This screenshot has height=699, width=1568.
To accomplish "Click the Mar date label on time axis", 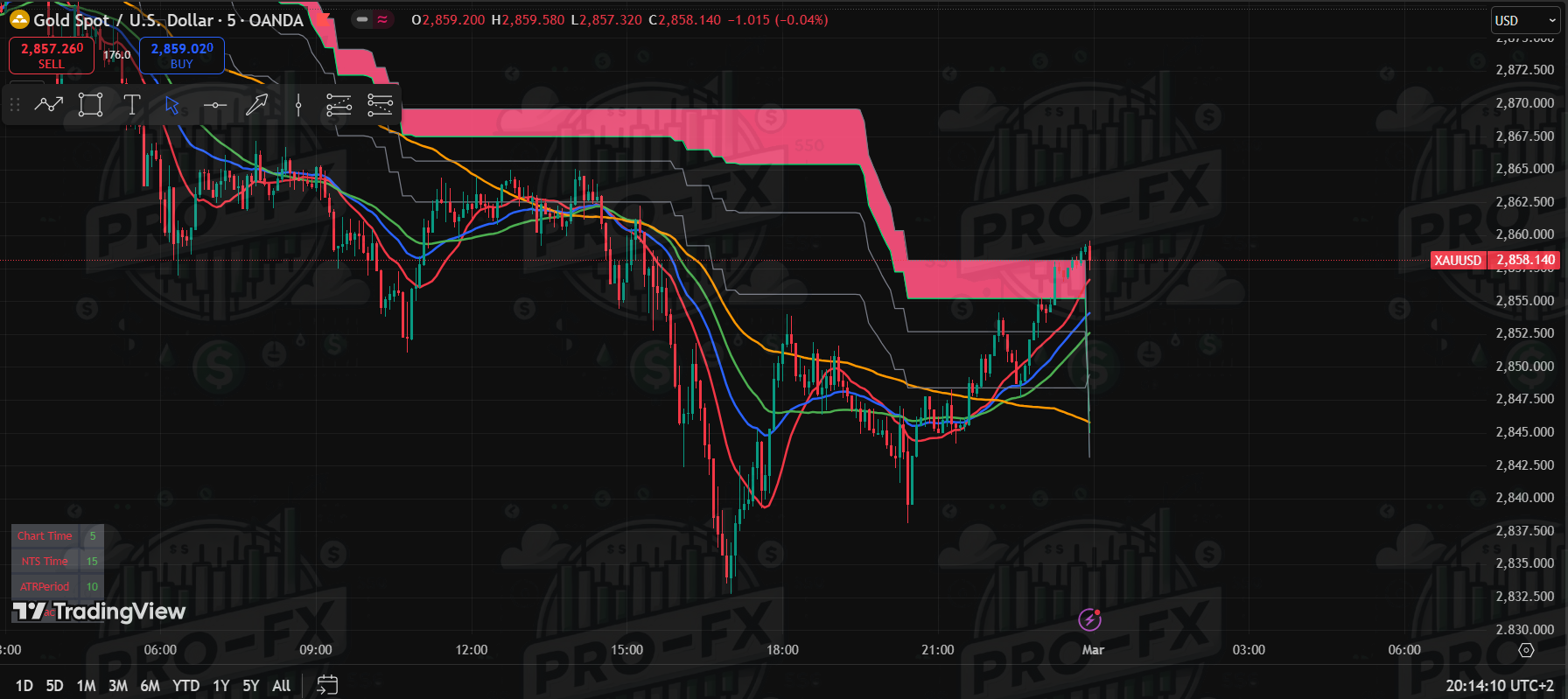I will point(1093,650).
